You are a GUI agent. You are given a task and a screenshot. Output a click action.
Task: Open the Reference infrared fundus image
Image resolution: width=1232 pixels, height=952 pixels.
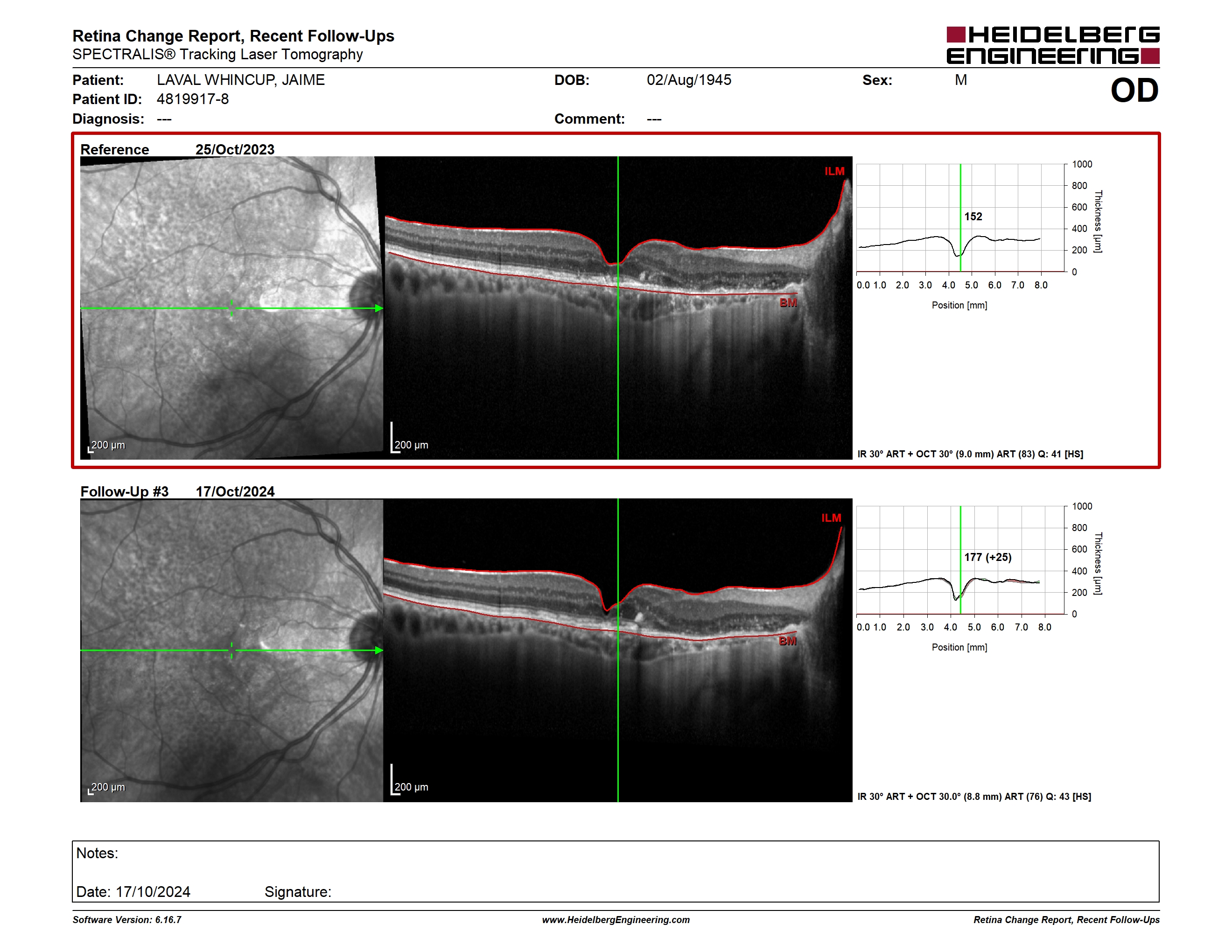232,308
